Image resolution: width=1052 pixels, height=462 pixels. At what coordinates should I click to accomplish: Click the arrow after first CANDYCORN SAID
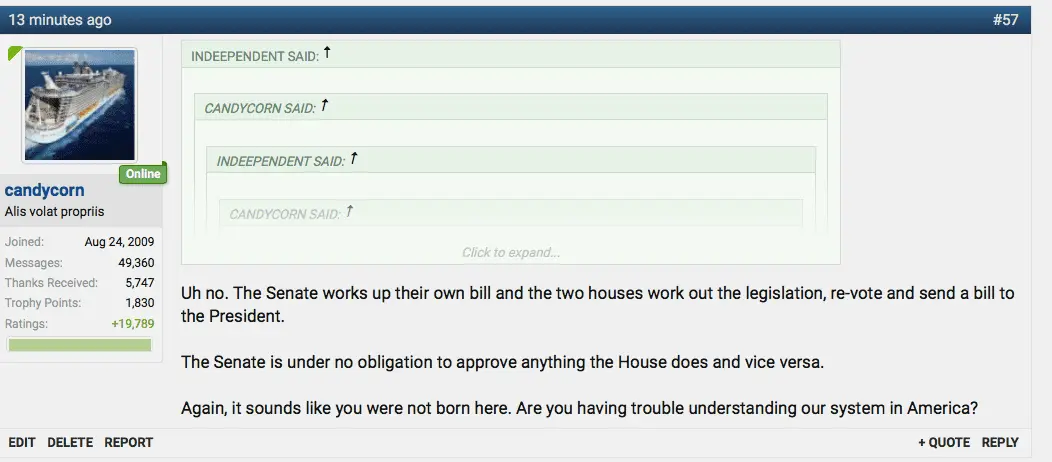pyautogui.click(x=324, y=106)
